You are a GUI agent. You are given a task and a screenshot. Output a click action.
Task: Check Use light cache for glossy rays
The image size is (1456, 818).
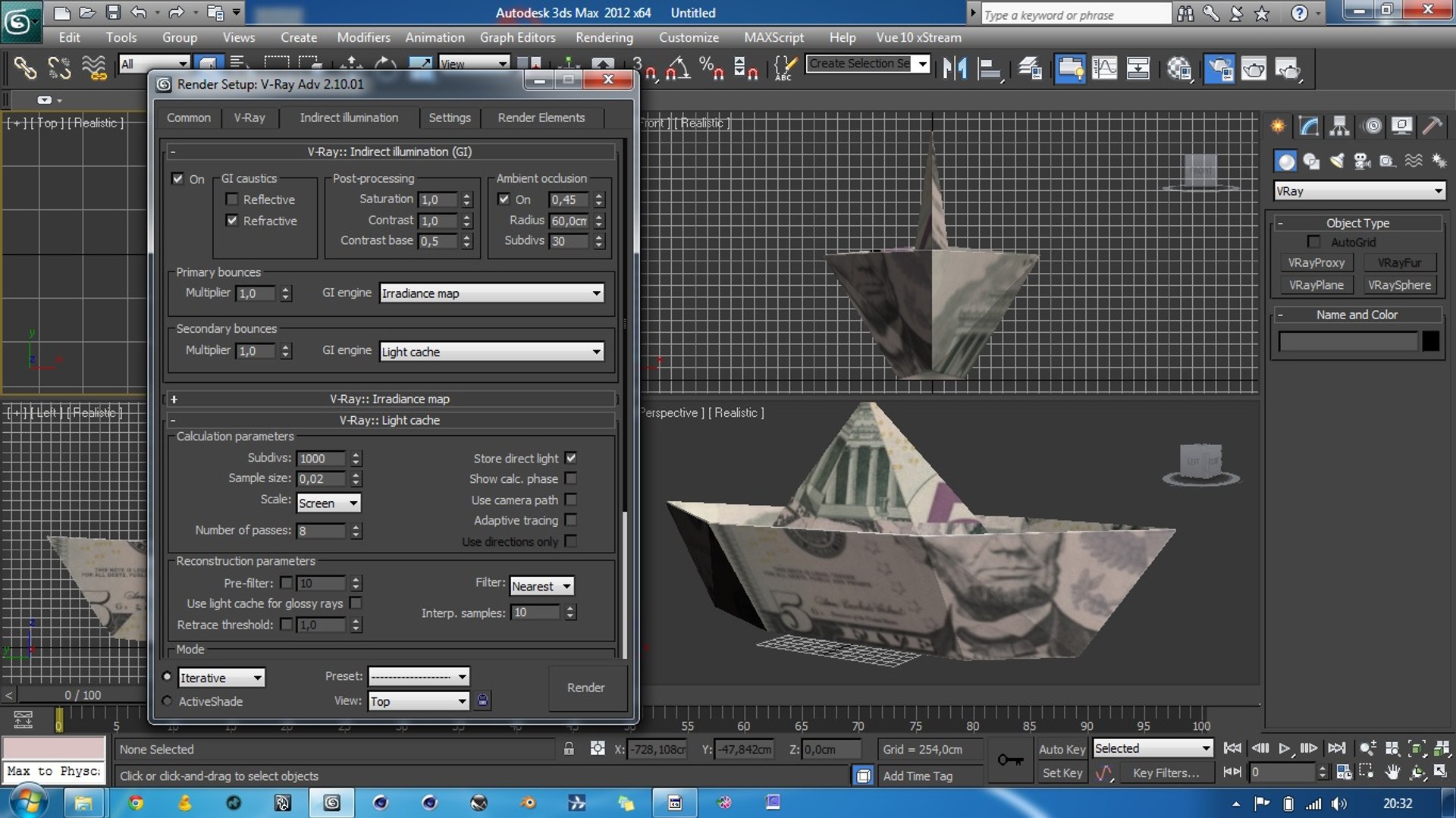pyautogui.click(x=356, y=603)
